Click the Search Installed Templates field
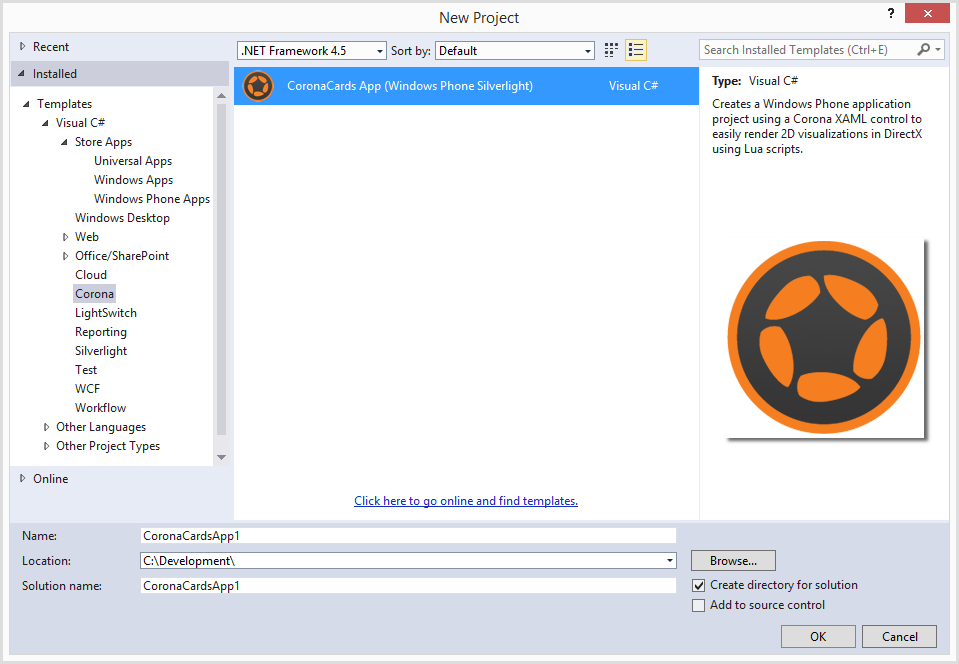The height and width of the screenshot is (664, 959). click(x=809, y=50)
